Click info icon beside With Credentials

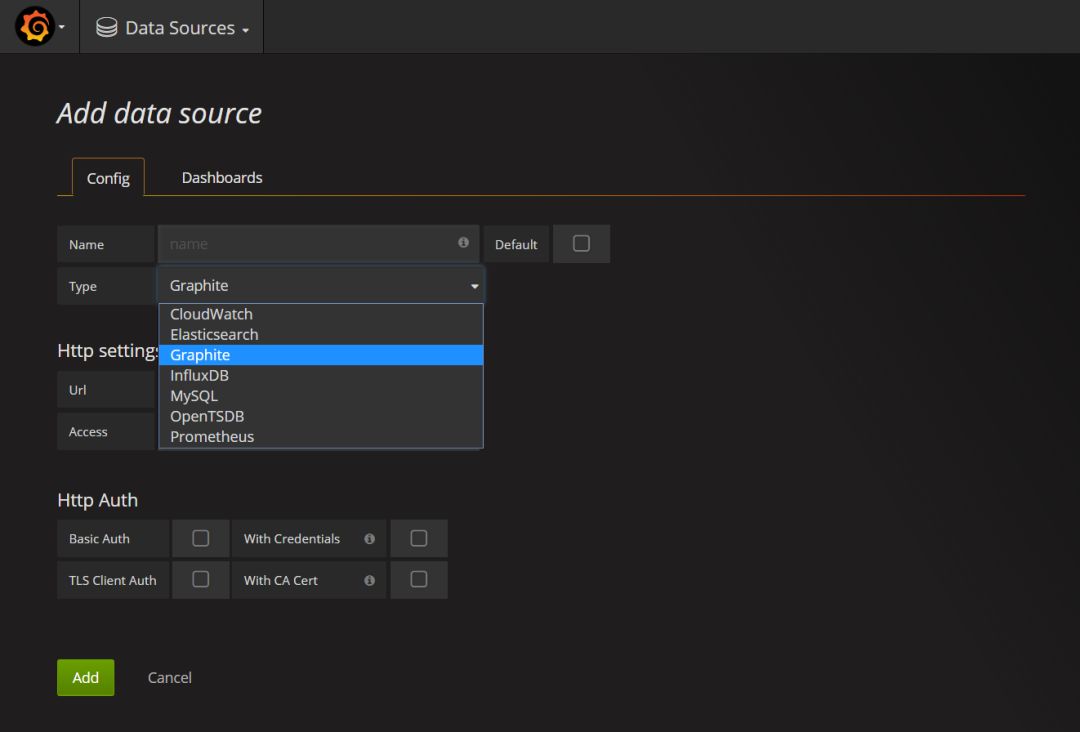[x=369, y=539]
